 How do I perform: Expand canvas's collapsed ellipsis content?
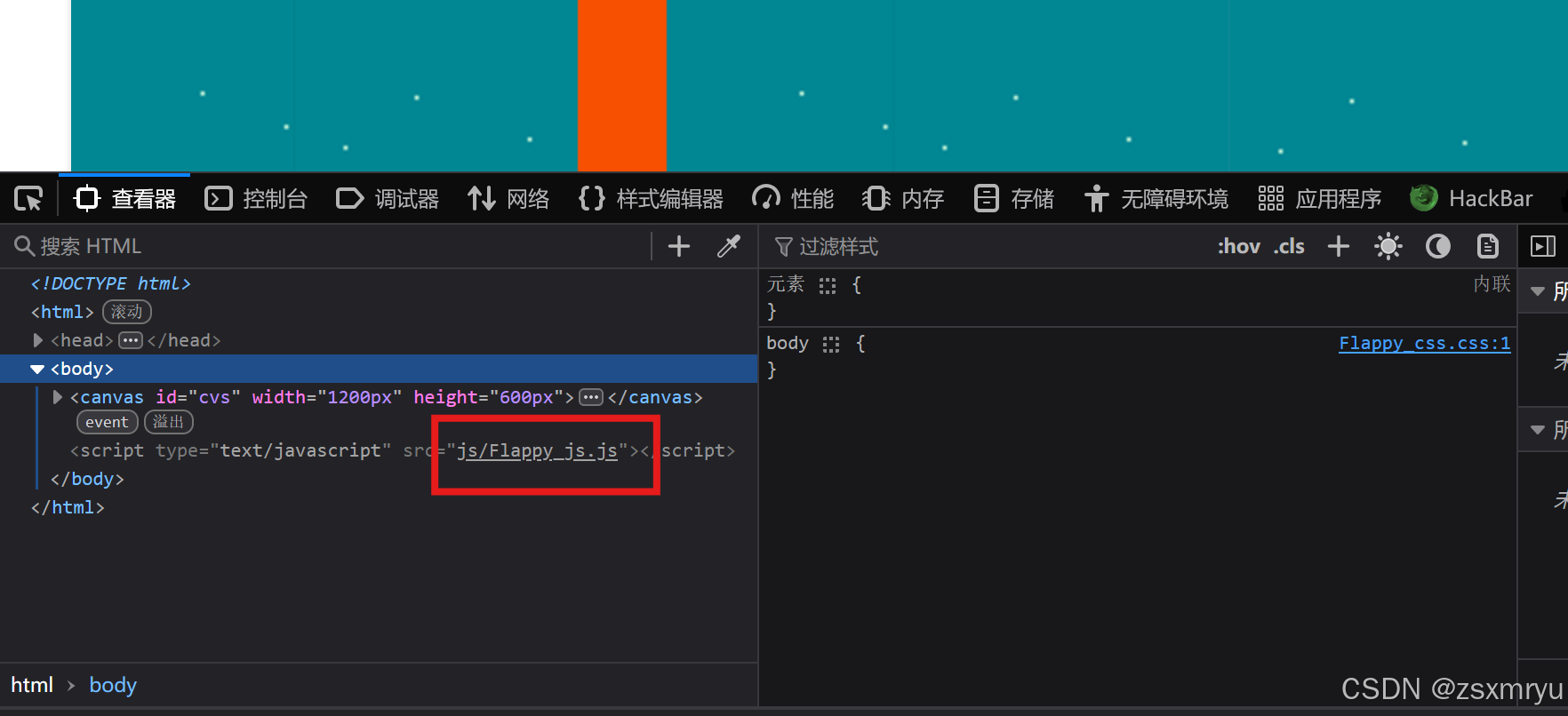(x=591, y=397)
